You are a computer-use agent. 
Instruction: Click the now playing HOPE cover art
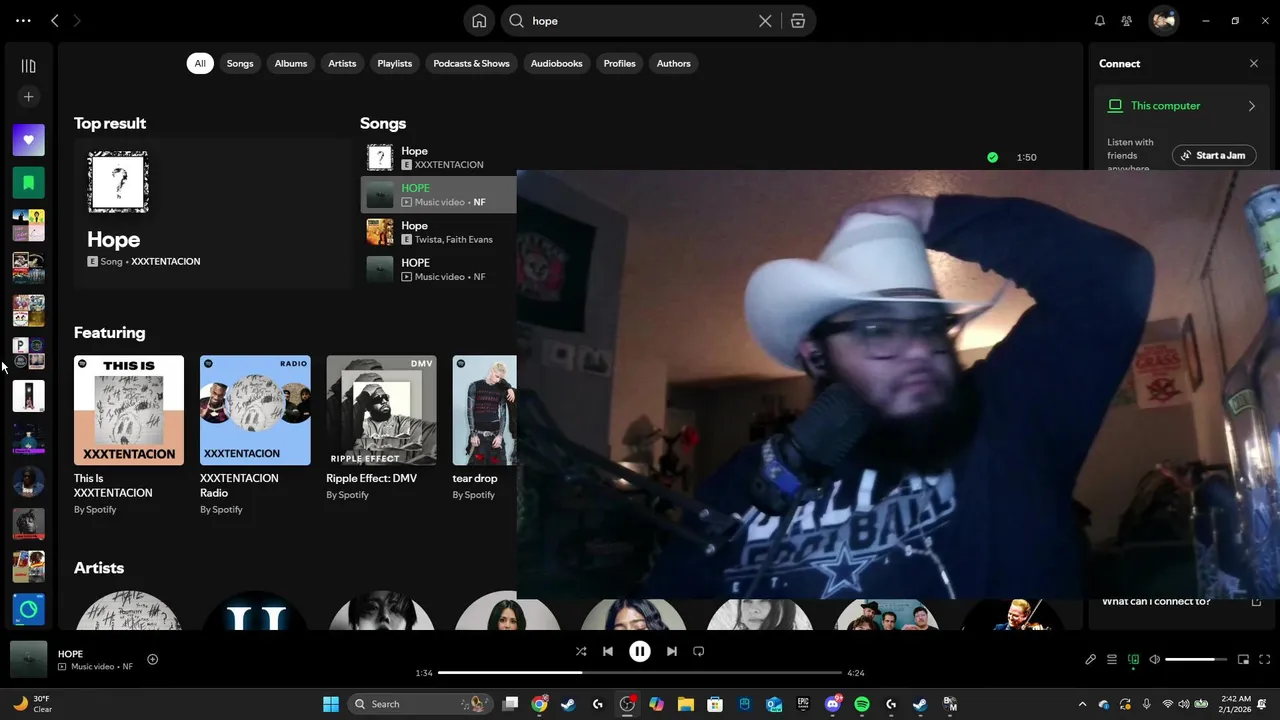pyautogui.click(x=29, y=660)
